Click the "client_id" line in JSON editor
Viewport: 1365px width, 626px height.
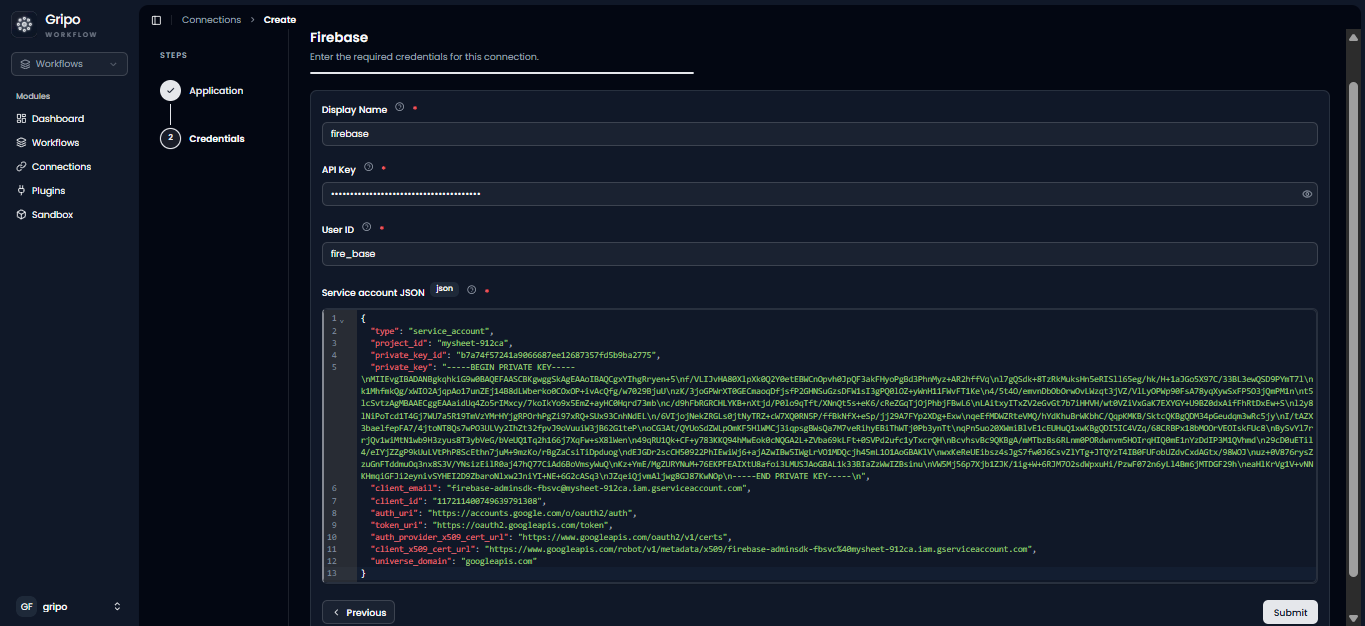tap(458, 500)
